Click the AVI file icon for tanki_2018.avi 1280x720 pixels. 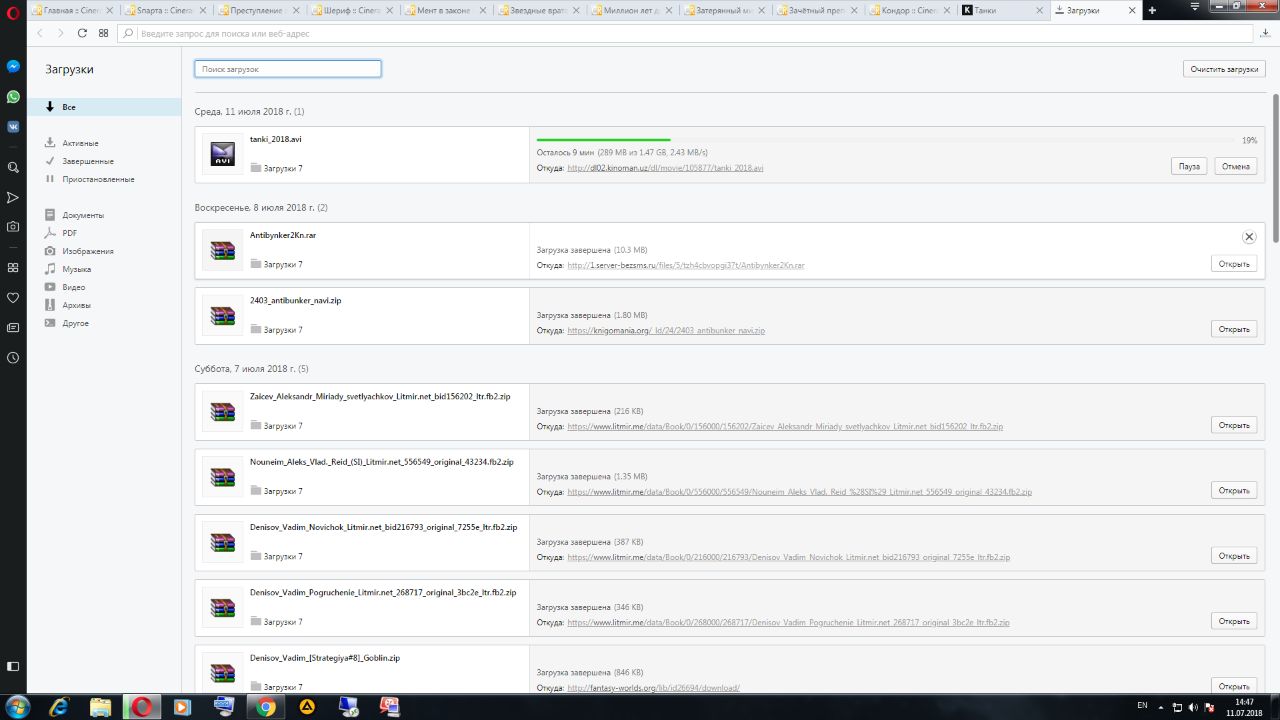[222, 154]
